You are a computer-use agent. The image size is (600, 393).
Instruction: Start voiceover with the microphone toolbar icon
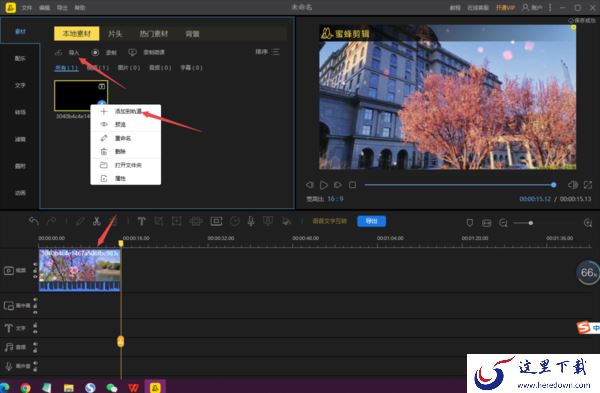click(251, 221)
